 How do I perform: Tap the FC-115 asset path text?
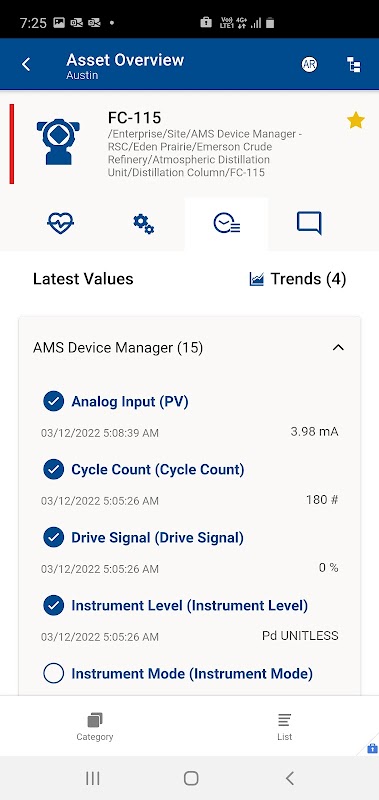click(x=205, y=153)
